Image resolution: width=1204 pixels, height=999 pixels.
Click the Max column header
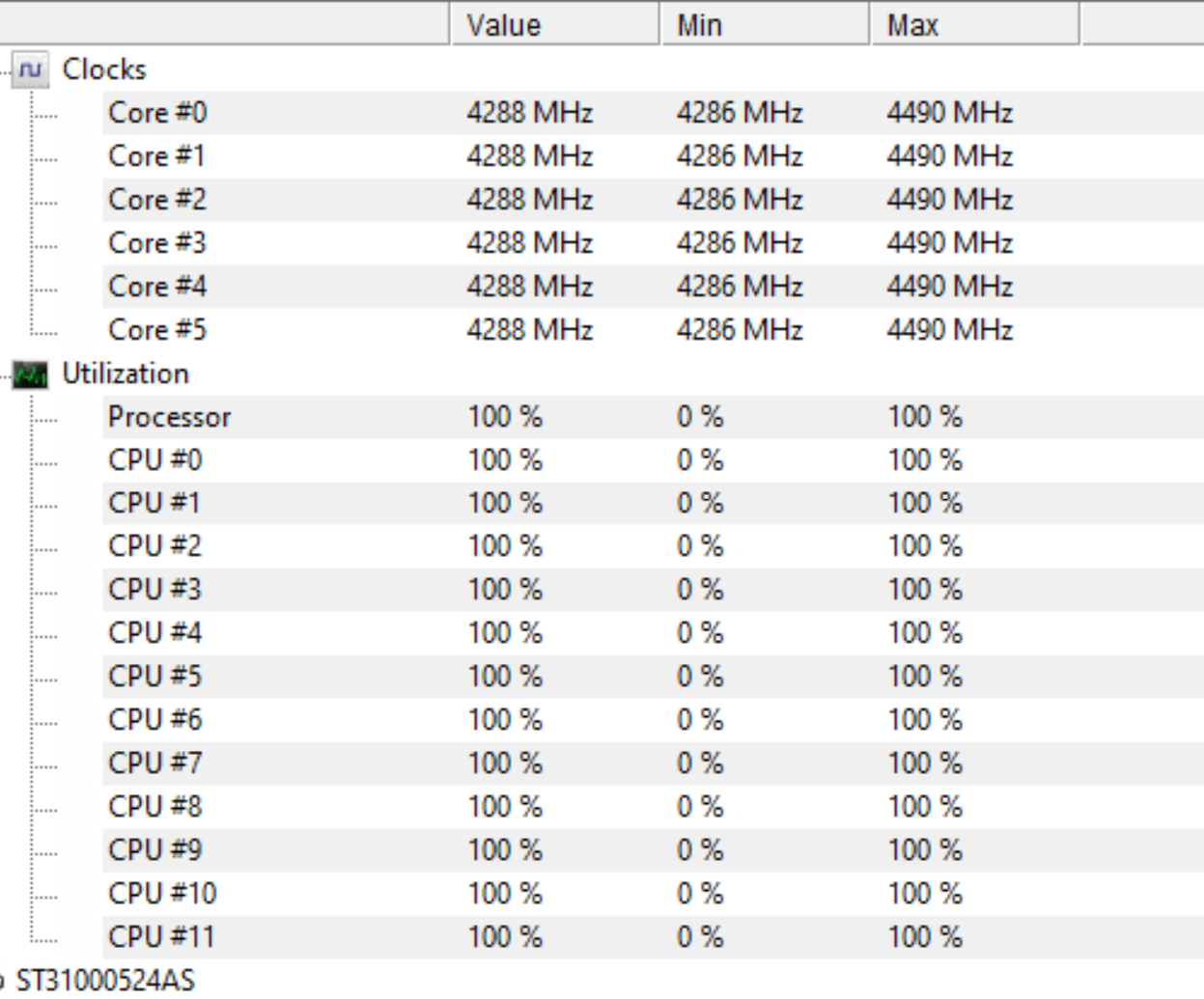[x=975, y=24]
